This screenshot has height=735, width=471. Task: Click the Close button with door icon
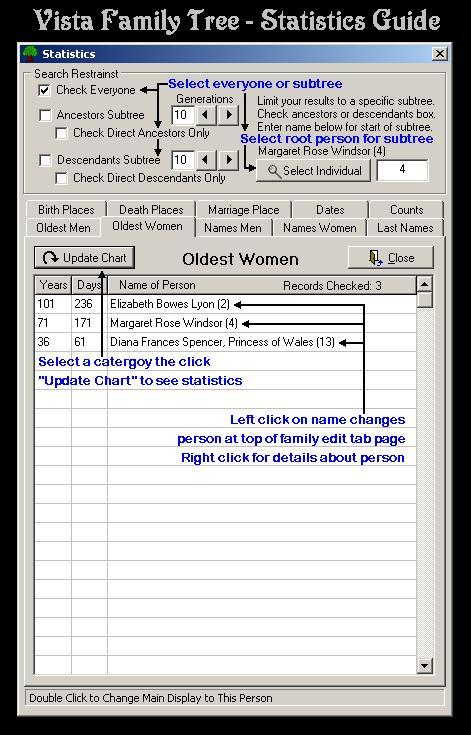[x=391, y=258]
